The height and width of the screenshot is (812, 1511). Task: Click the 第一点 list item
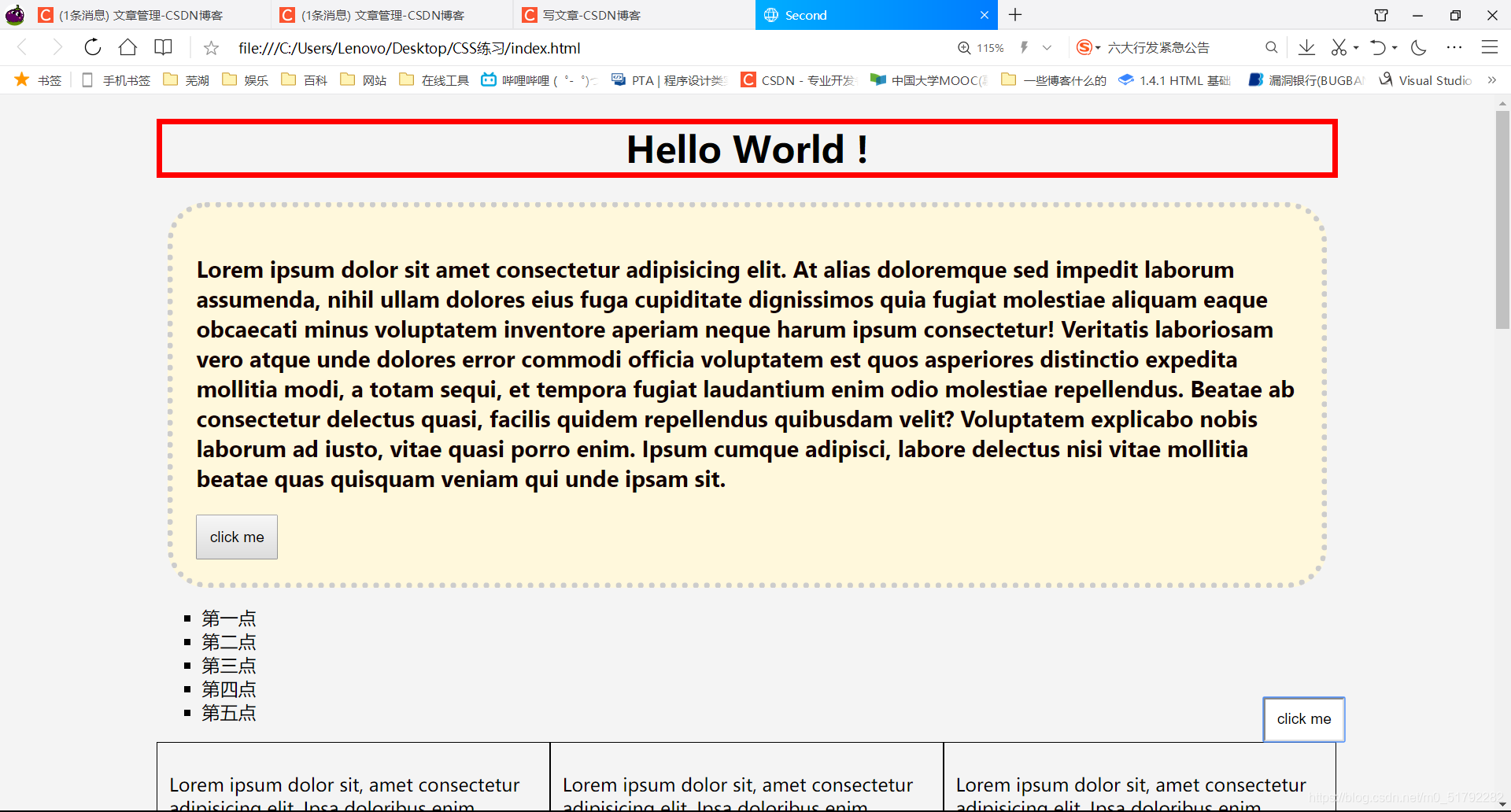[x=228, y=618]
